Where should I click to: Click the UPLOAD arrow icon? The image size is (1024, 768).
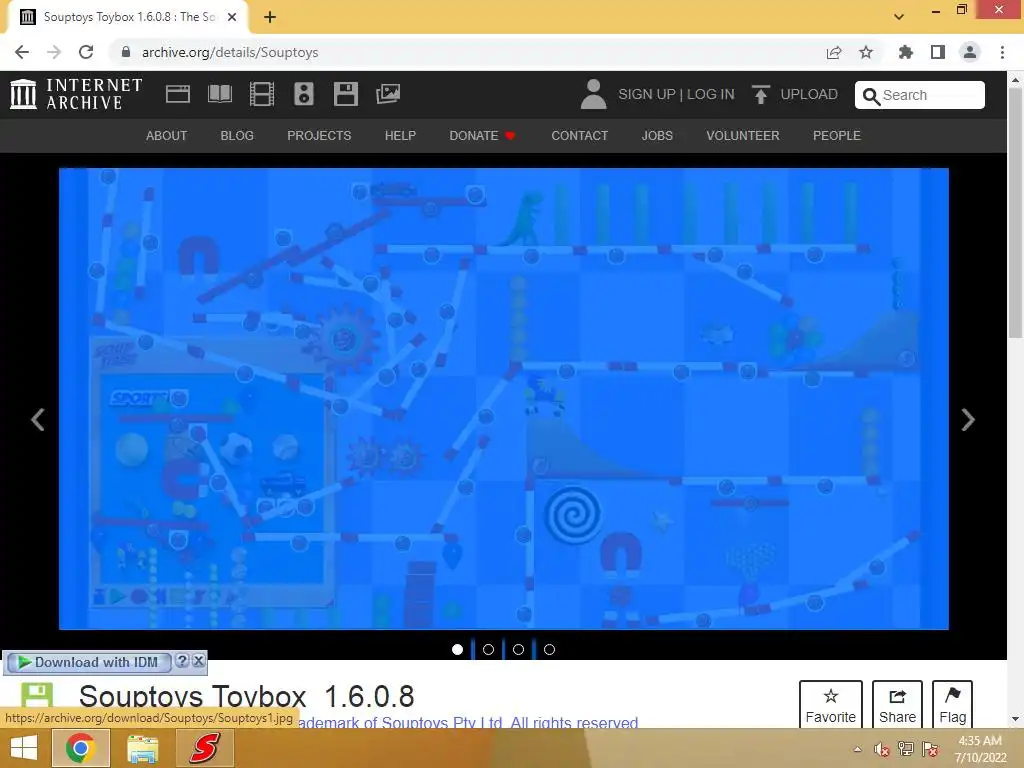tap(760, 94)
